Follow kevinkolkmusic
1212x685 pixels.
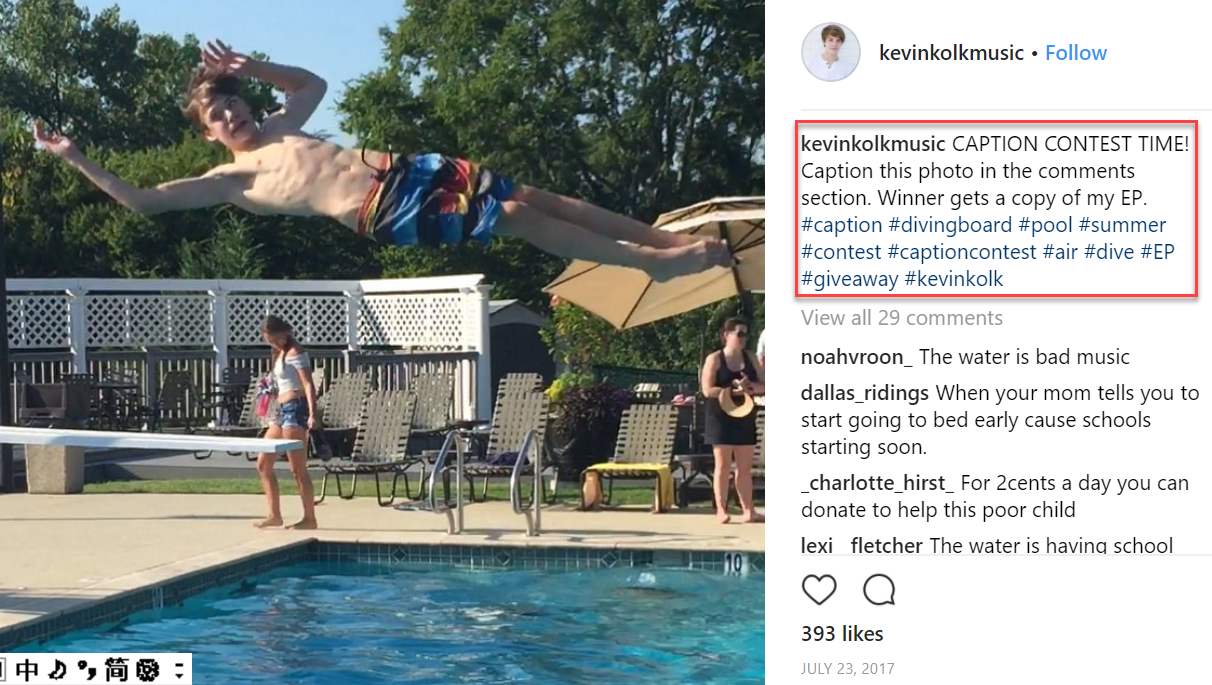pyautogui.click(x=1076, y=53)
